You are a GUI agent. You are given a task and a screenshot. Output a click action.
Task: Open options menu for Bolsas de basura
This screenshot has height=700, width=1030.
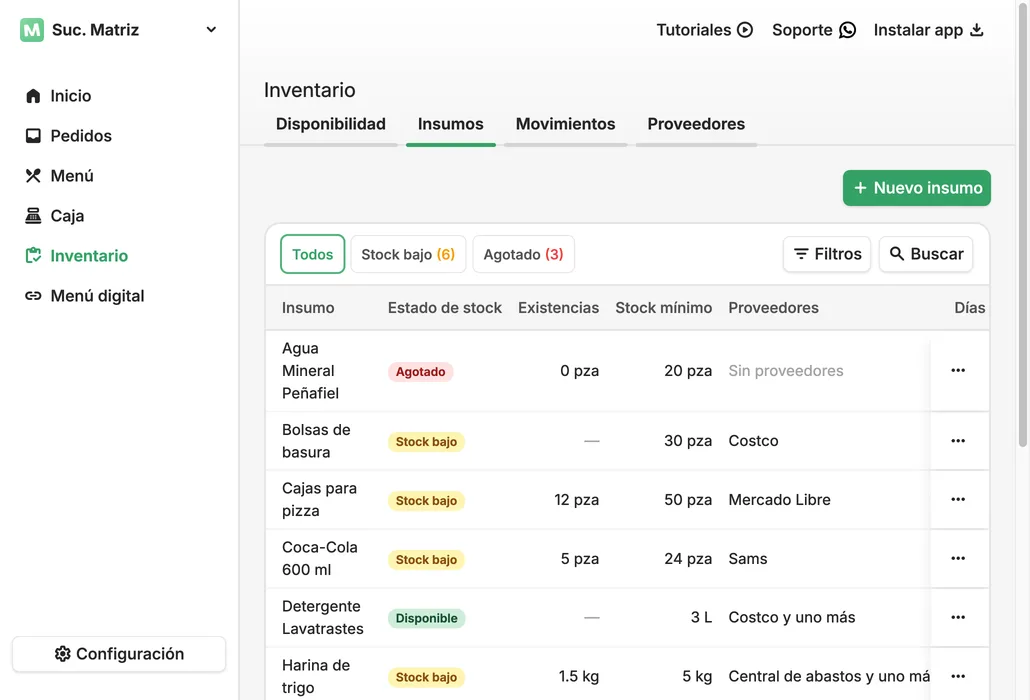[x=958, y=441]
